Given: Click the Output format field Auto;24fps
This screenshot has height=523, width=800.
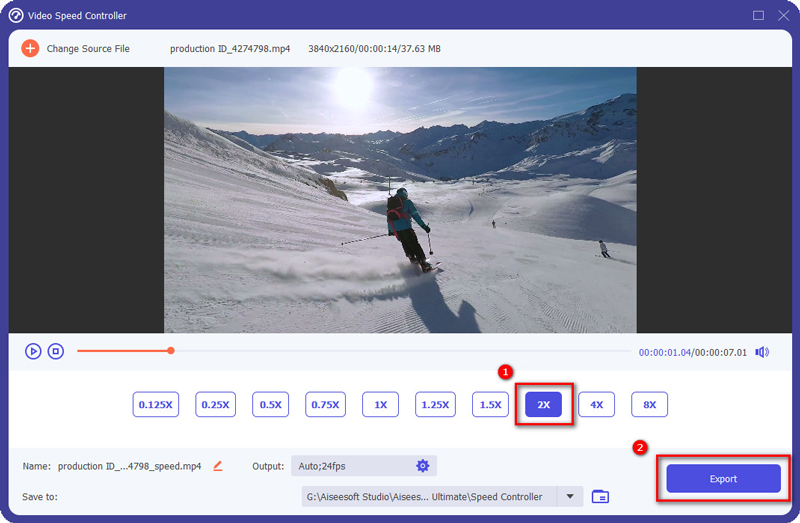Looking at the screenshot, I should pyautogui.click(x=350, y=466).
